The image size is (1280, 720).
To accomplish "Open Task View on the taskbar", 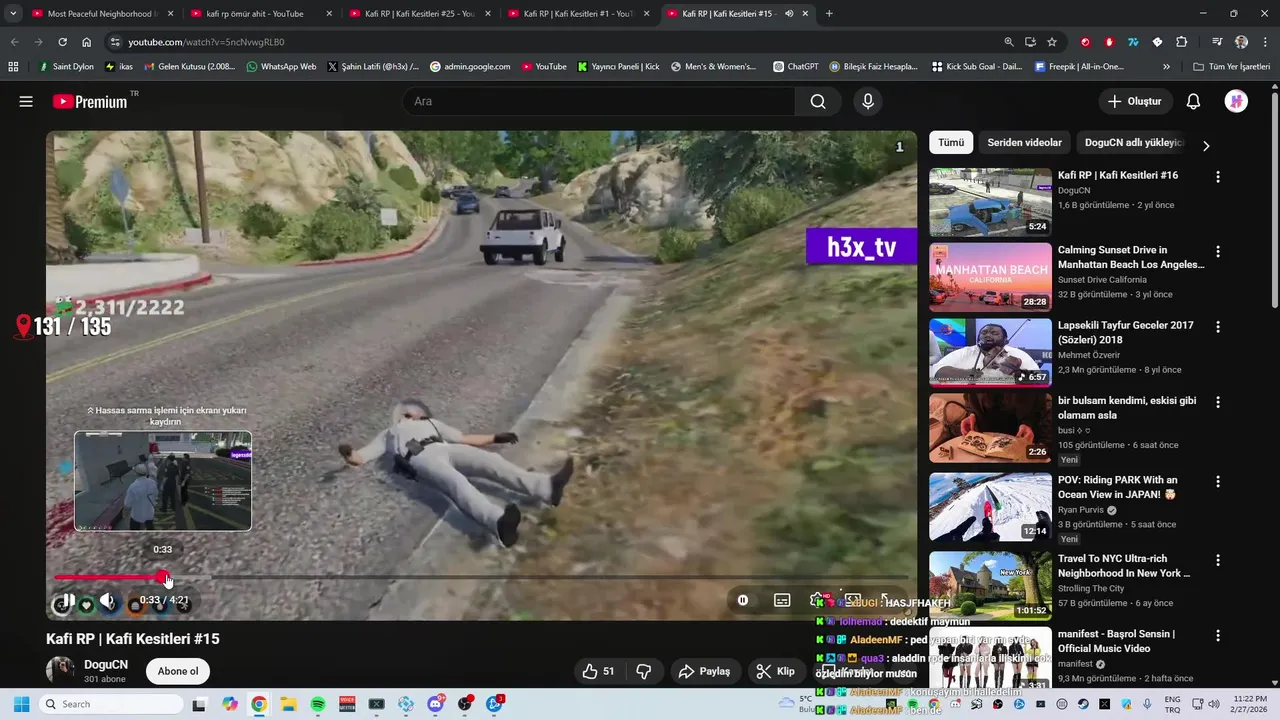I will pyautogui.click(x=199, y=704).
